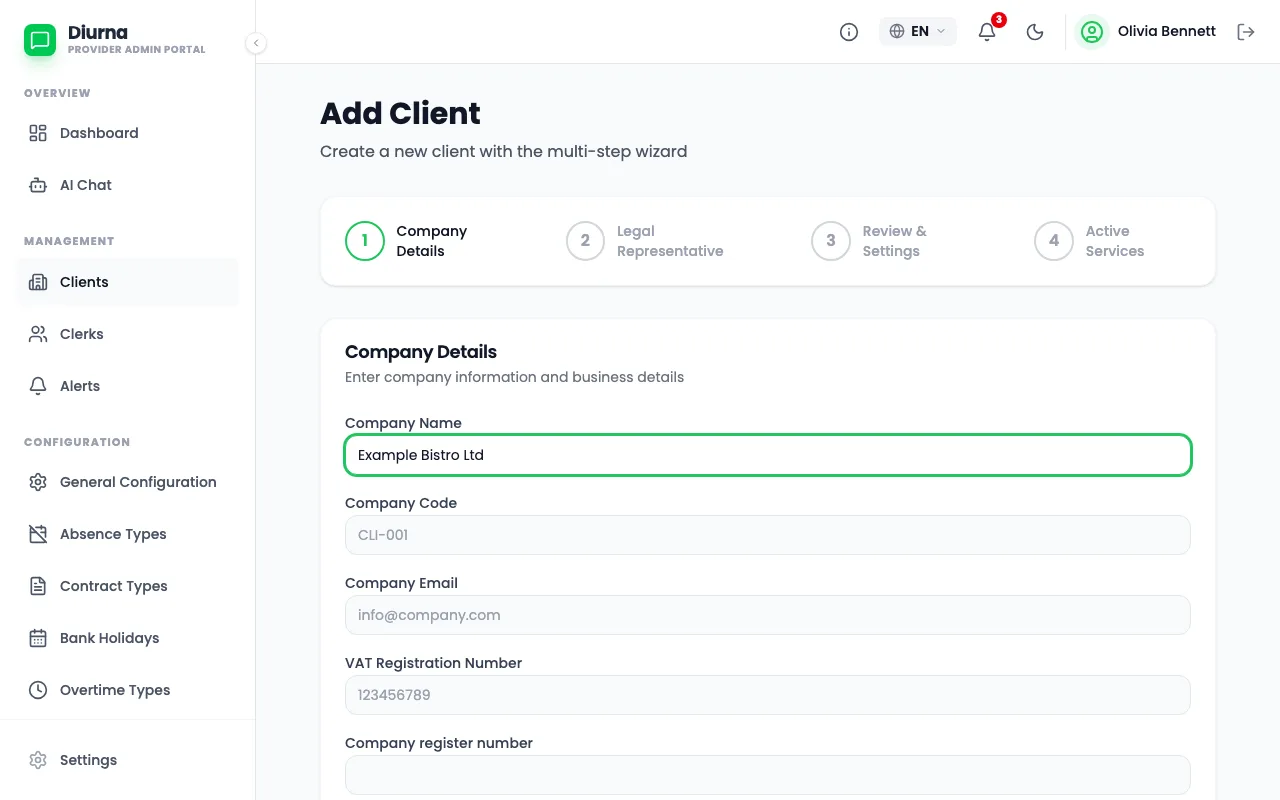The width and height of the screenshot is (1280, 800).
Task: Open the AI Chat menu item
Action: pyautogui.click(x=128, y=185)
